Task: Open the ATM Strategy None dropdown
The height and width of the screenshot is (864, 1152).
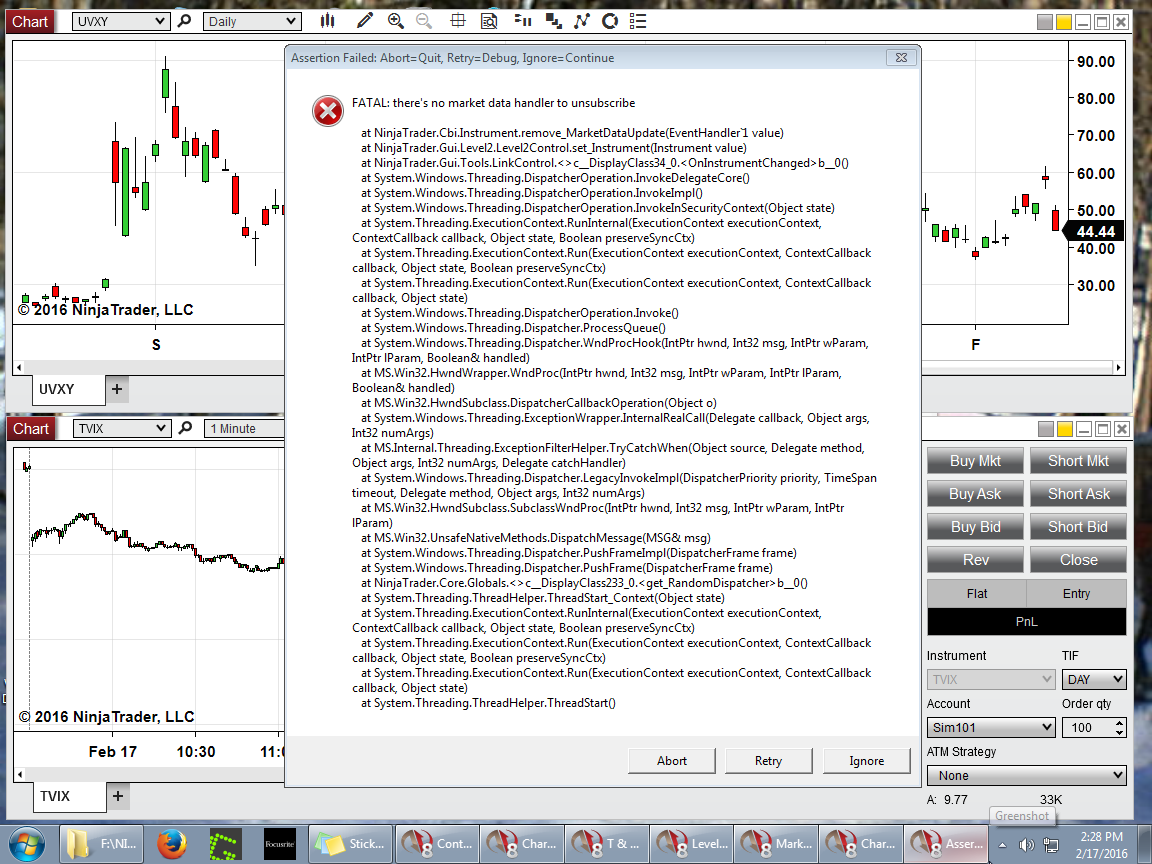Action: 1026,775
